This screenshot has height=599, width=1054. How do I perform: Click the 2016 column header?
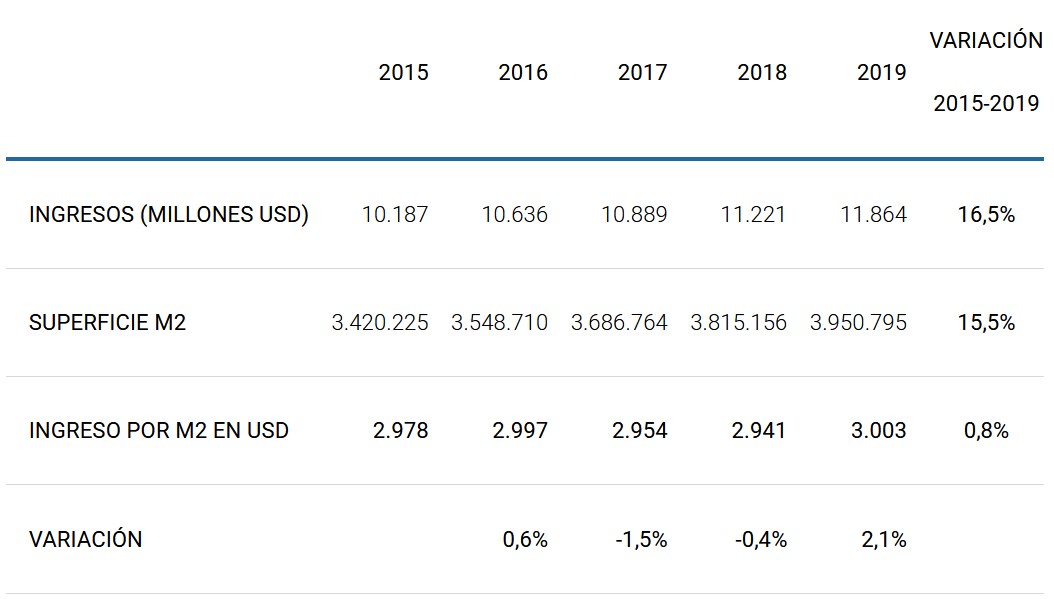tap(523, 73)
